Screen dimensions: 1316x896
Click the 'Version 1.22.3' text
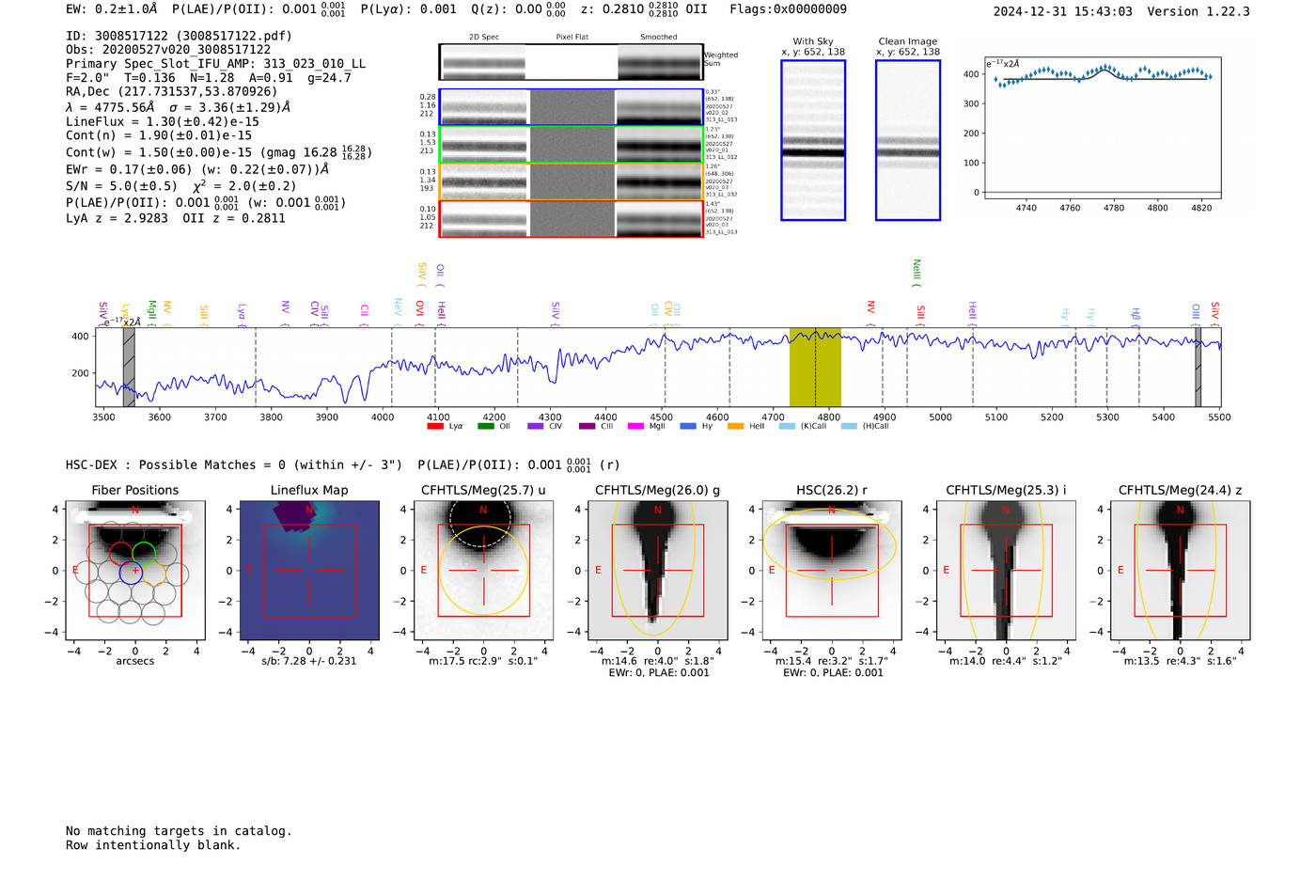(x=1198, y=12)
